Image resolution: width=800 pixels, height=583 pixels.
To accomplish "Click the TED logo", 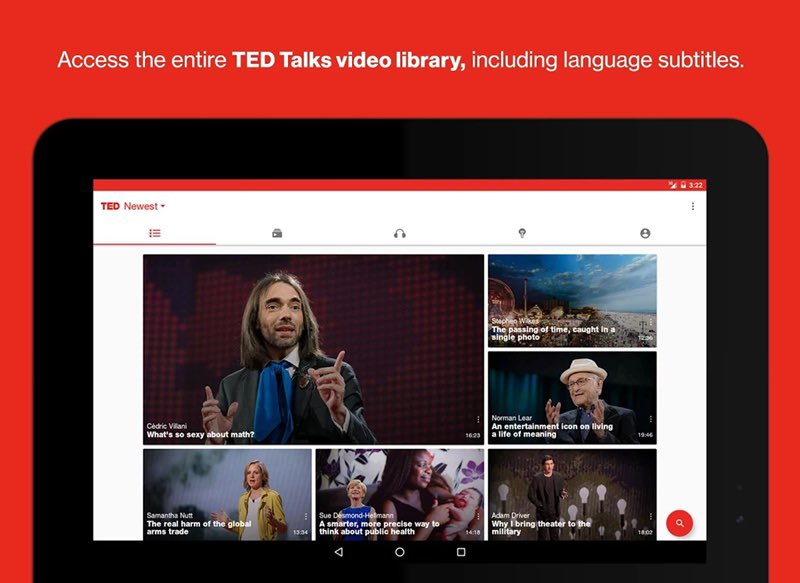I will [110, 206].
